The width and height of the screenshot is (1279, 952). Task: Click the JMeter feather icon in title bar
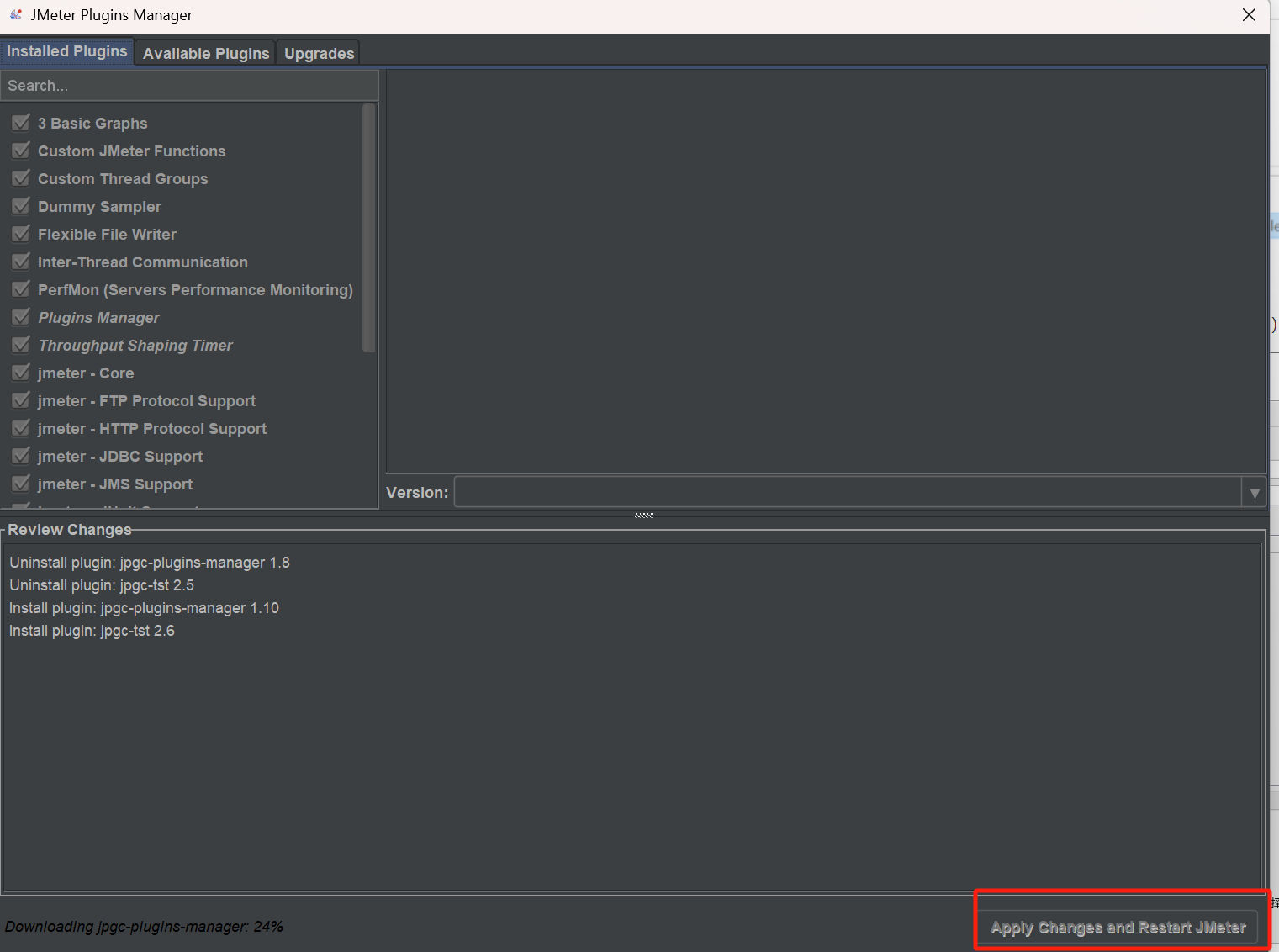(x=15, y=14)
